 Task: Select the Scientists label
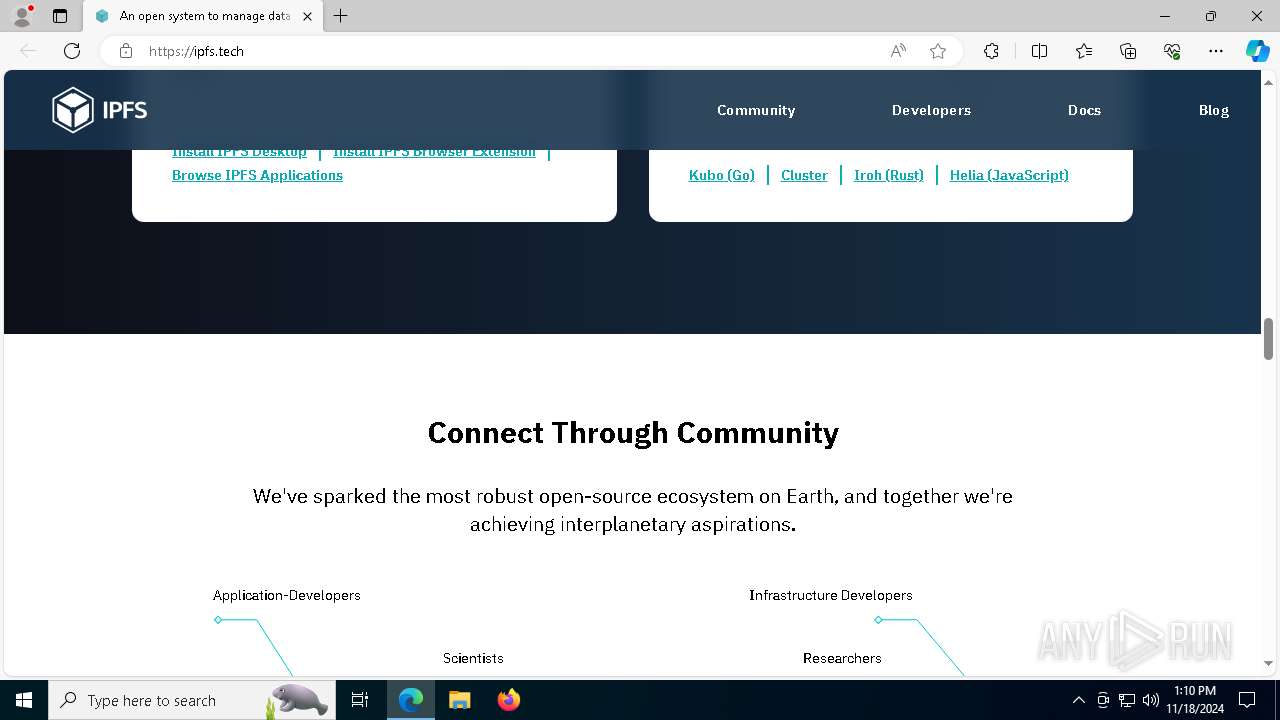[473, 658]
